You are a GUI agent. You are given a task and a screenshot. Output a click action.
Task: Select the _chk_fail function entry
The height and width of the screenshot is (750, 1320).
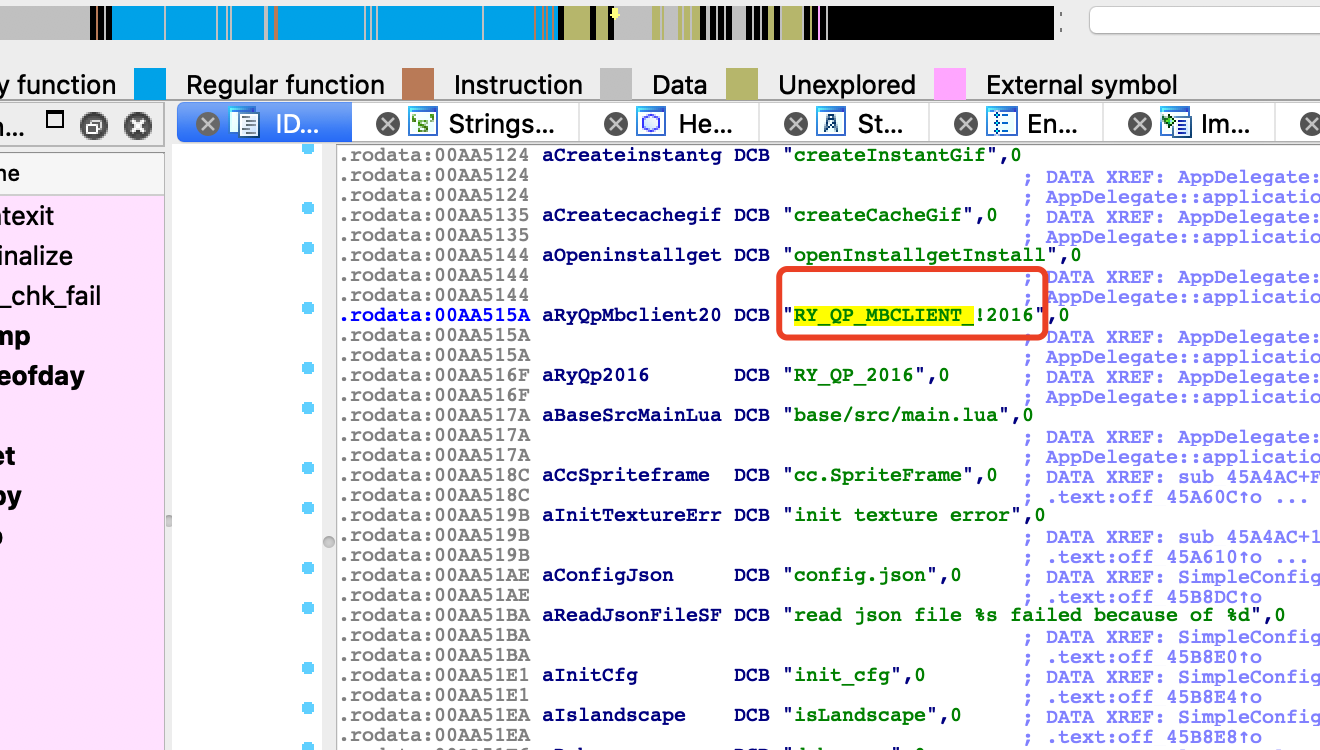click(50, 296)
